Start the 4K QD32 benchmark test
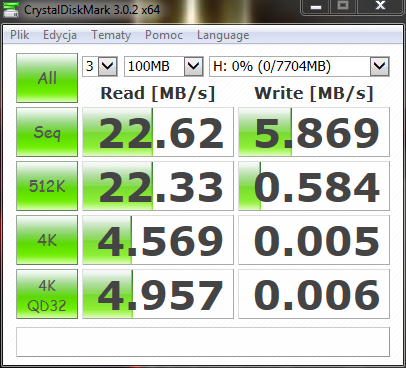Viewport: 406px width, 368px height. [47, 294]
